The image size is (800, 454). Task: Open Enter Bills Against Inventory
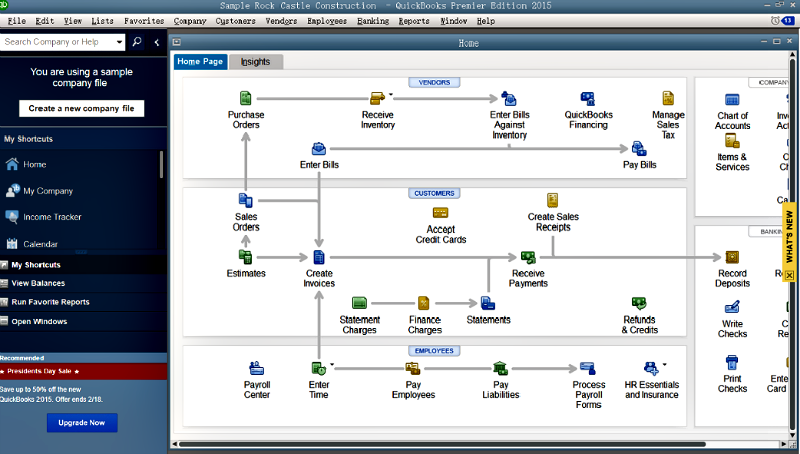coord(509,98)
